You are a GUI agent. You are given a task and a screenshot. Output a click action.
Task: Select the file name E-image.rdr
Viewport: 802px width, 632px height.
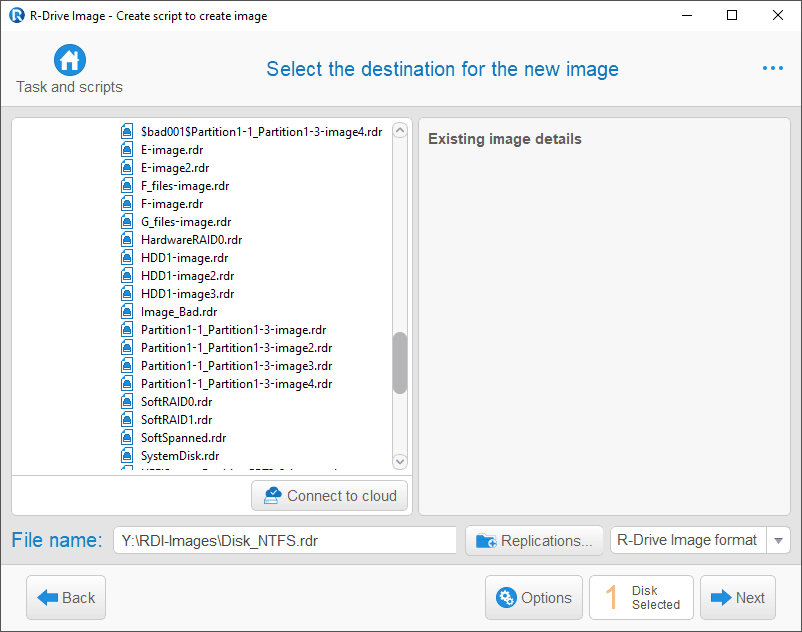(x=172, y=150)
